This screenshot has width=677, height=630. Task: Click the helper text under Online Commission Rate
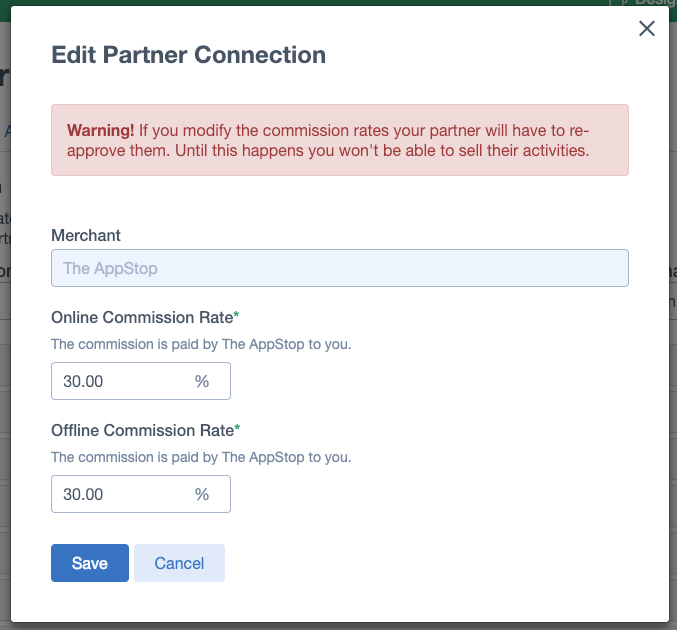(201, 344)
